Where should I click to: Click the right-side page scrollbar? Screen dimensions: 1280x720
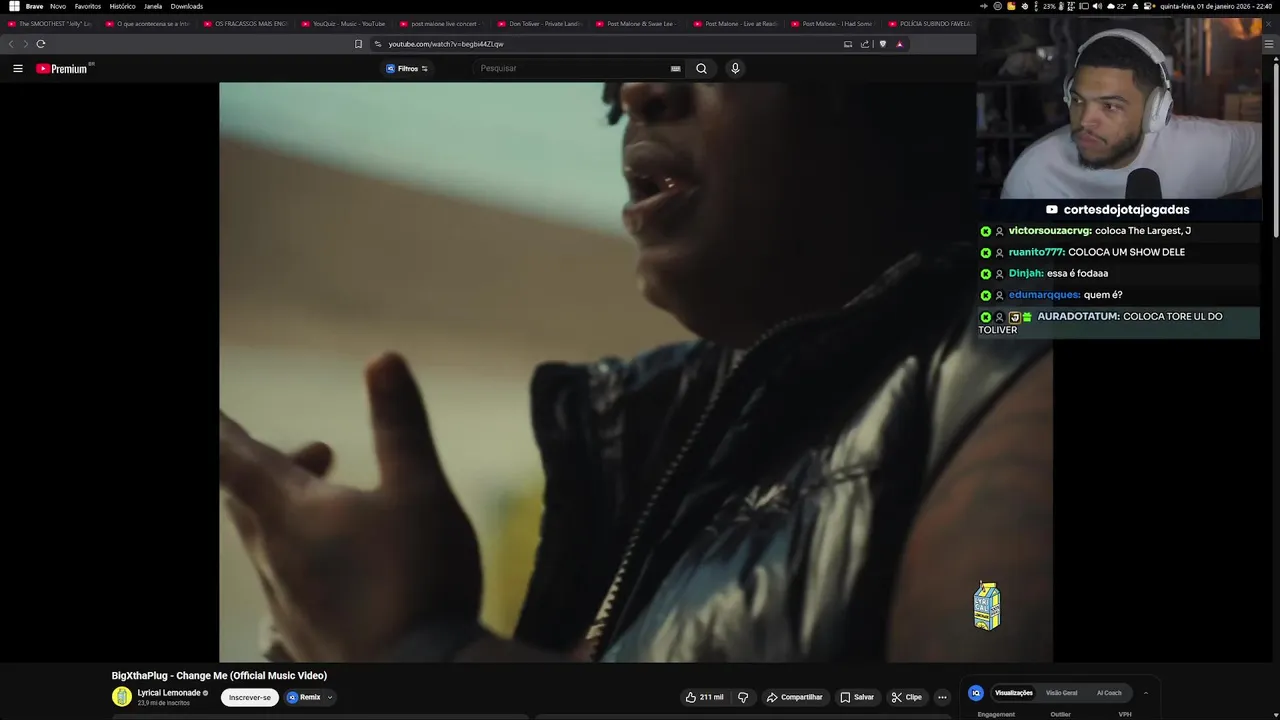[1276, 150]
